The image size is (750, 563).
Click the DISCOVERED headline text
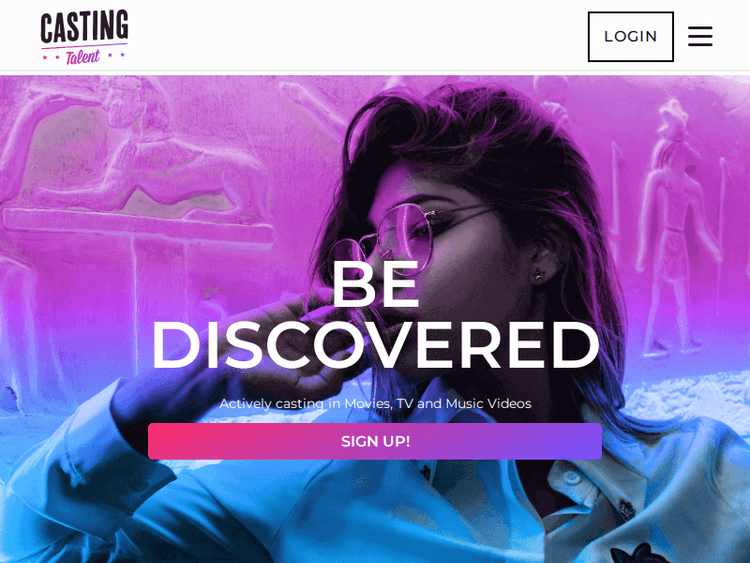point(375,345)
